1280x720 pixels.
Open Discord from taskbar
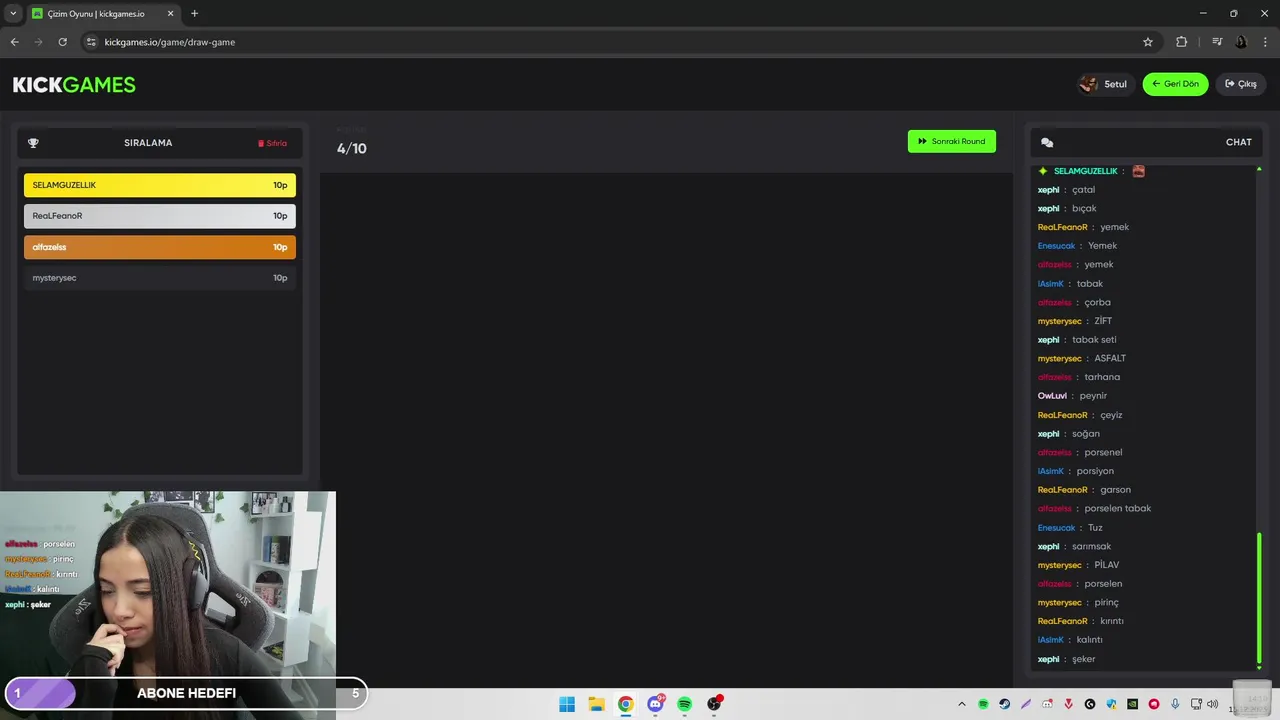tap(655, 704)
